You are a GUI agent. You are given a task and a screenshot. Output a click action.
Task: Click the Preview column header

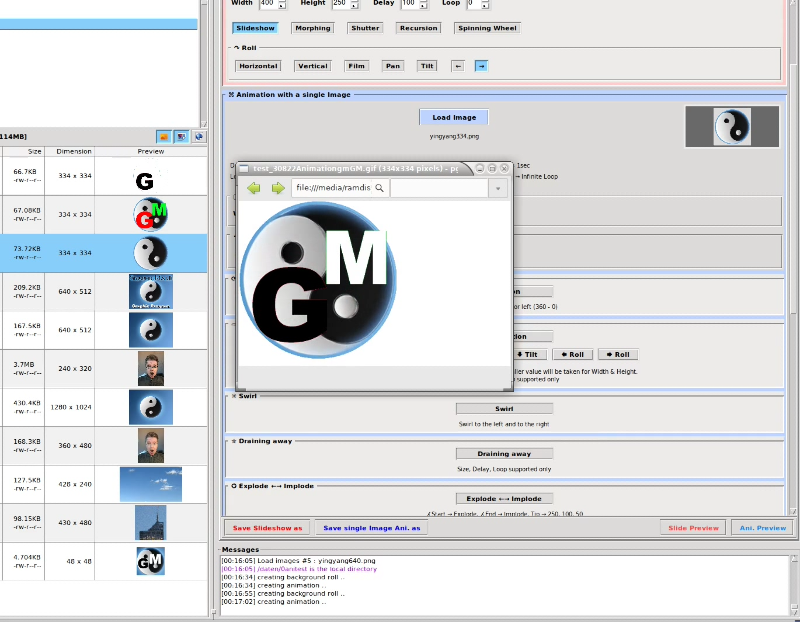151,152
